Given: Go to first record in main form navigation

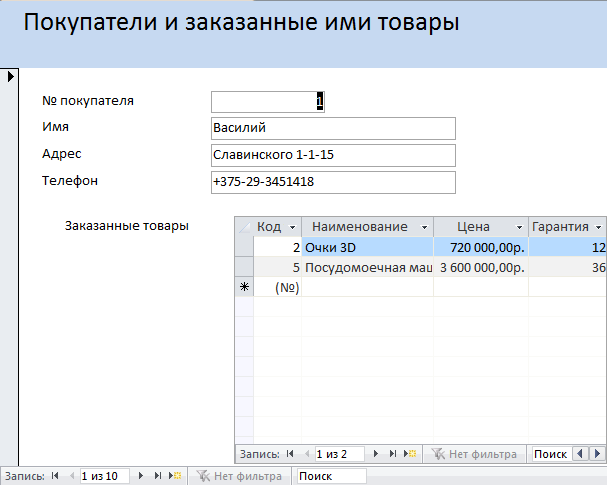Looking at the screenshot, I should coord(55,476).
